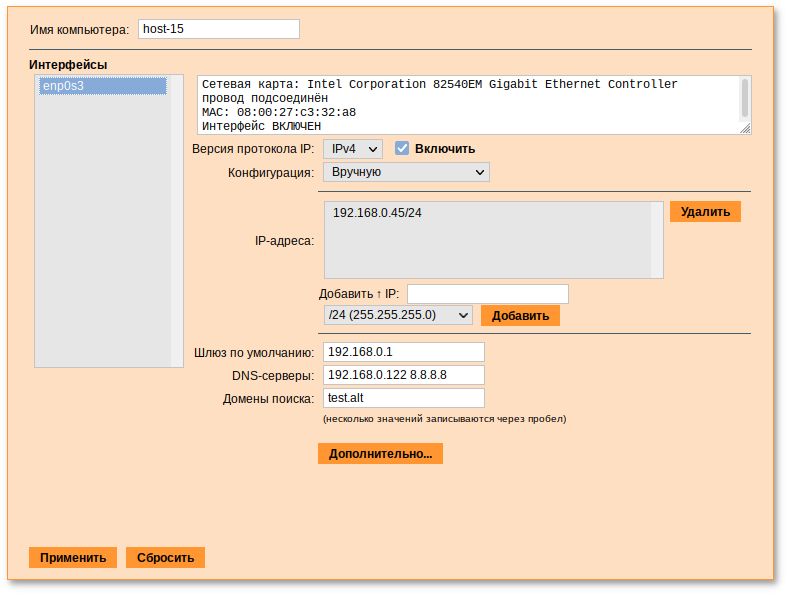Click the IP-адреса list scrollbar

(x=657, y=240)
